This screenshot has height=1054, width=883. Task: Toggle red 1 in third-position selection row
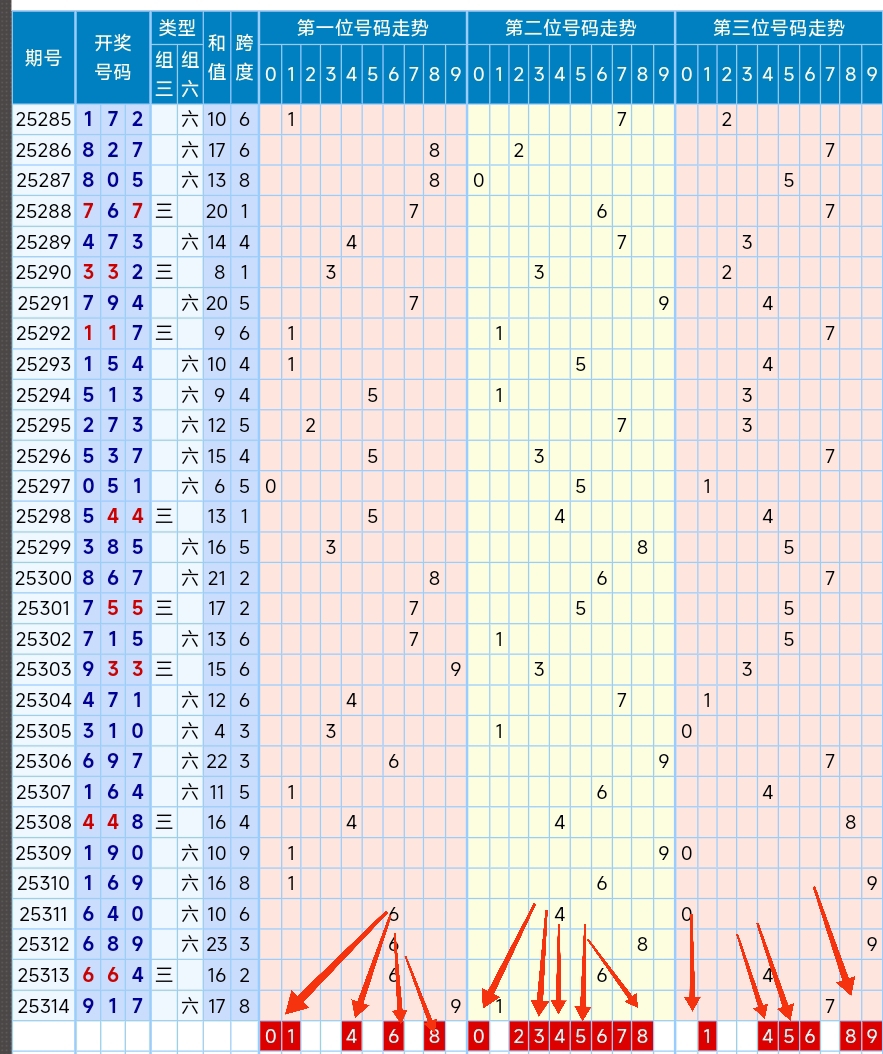click(x=706, y=1036)
